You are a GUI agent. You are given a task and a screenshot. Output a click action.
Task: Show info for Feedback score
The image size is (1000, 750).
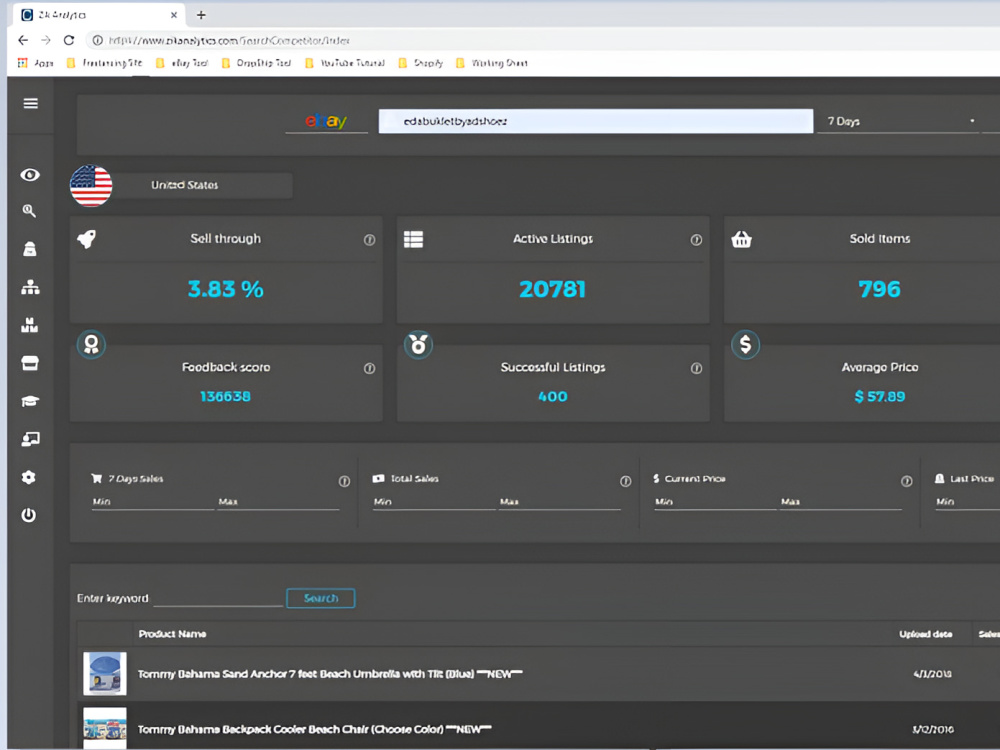369,368
